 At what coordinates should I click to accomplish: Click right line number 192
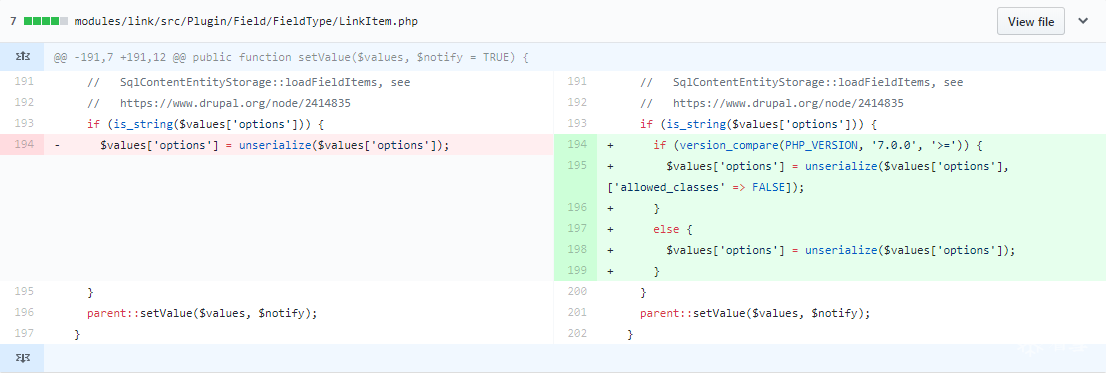[x=577, y=104]
